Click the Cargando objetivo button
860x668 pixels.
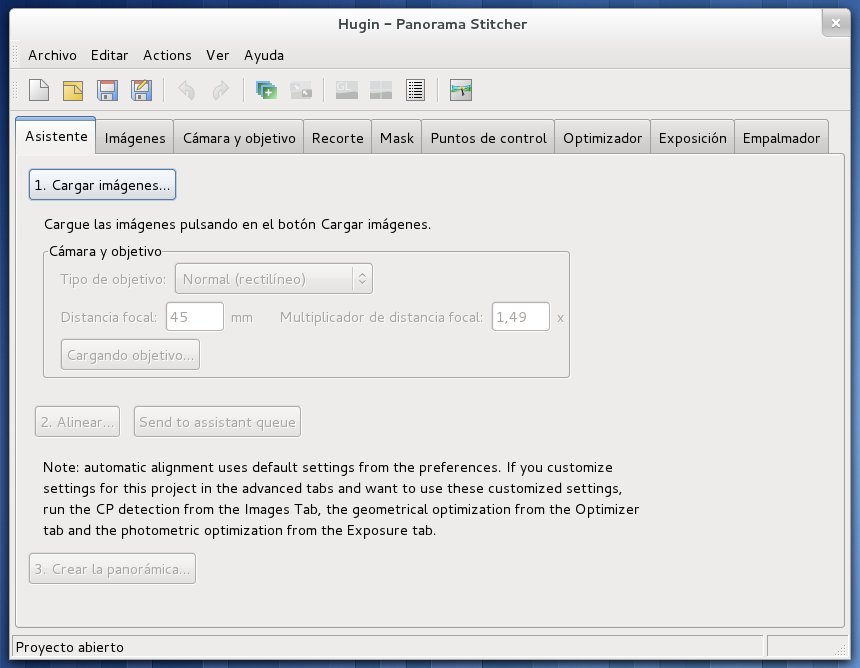(130, 355)
